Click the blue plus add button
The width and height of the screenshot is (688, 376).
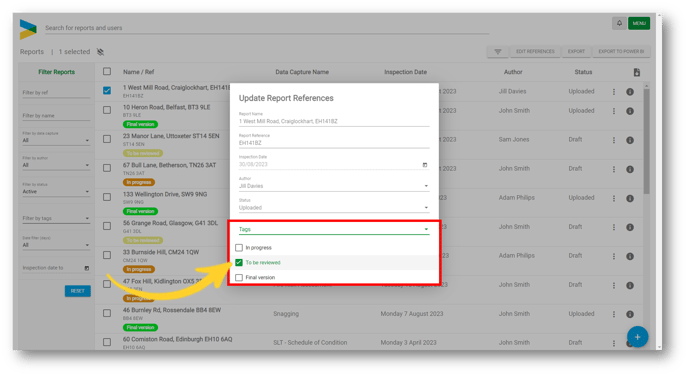pos(637,337)
